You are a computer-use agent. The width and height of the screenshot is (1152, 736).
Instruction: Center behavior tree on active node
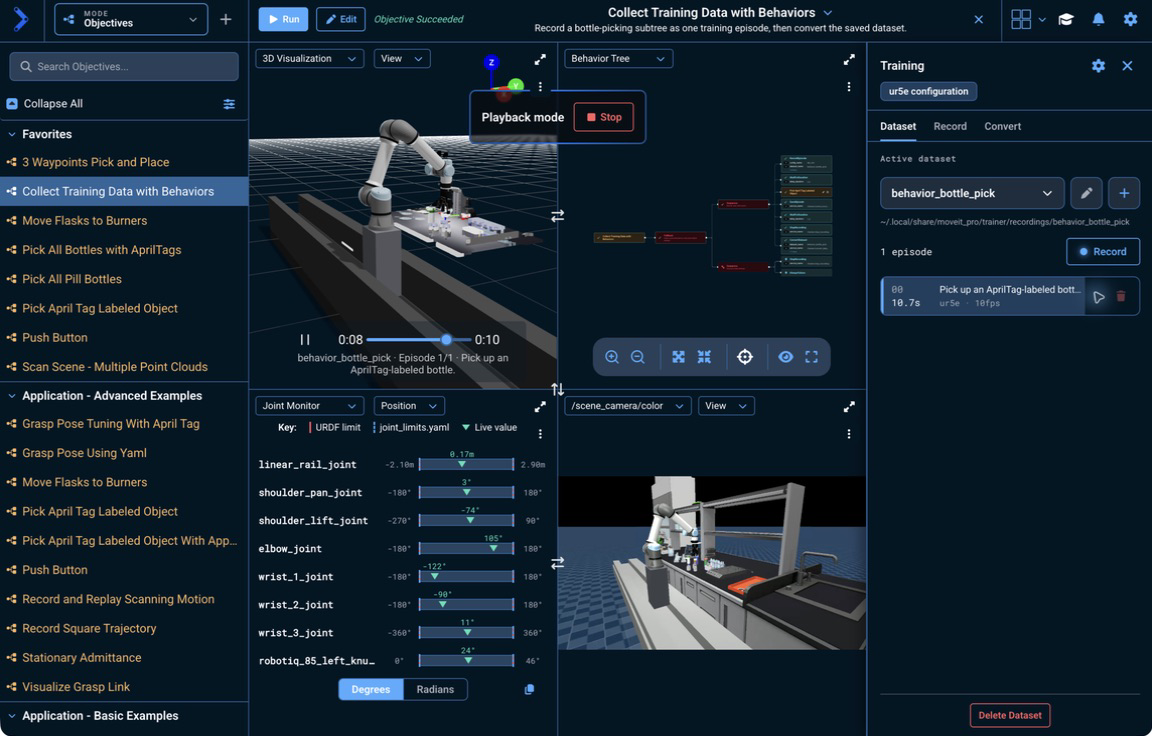(x=745, y=357)
